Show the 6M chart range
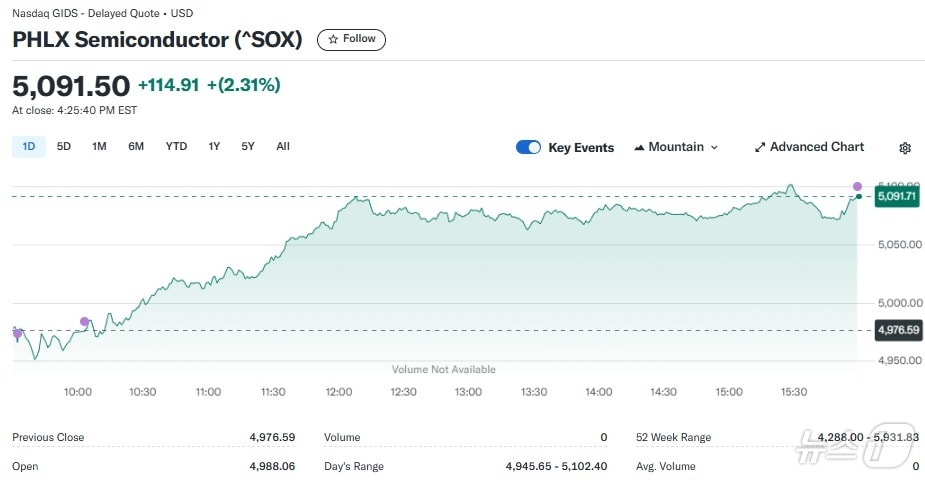 tap(136, 146)
